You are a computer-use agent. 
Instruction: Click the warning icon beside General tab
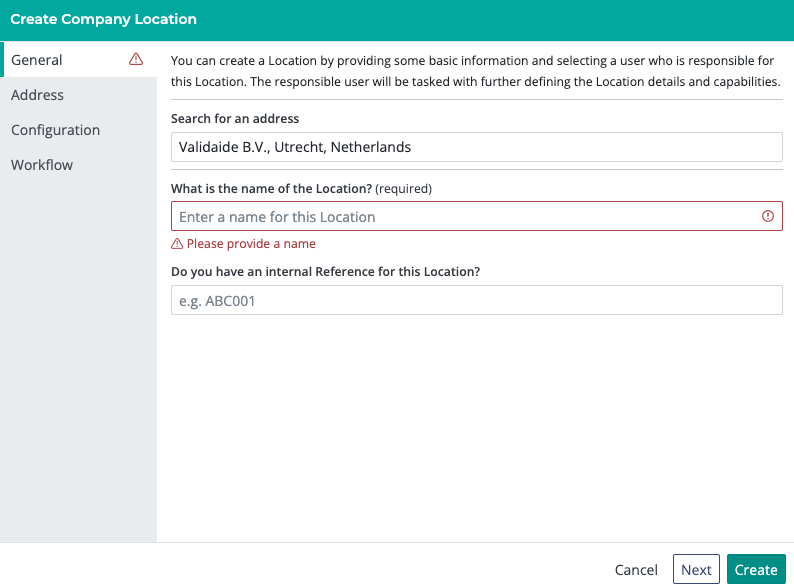click(x=136, y=59)
